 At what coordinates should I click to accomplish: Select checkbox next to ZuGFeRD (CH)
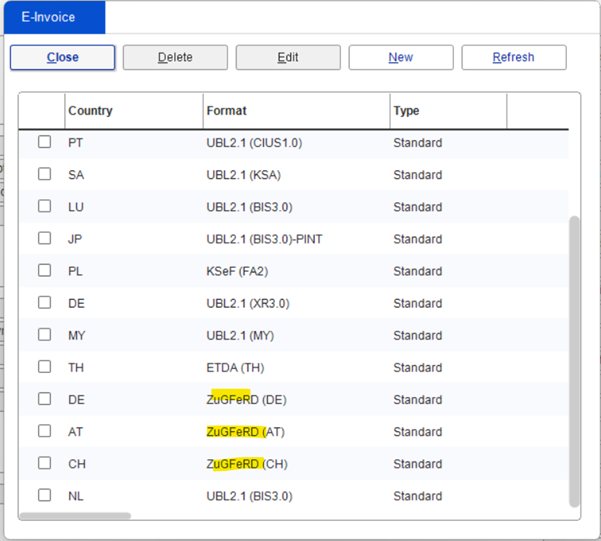coord(44,463)
